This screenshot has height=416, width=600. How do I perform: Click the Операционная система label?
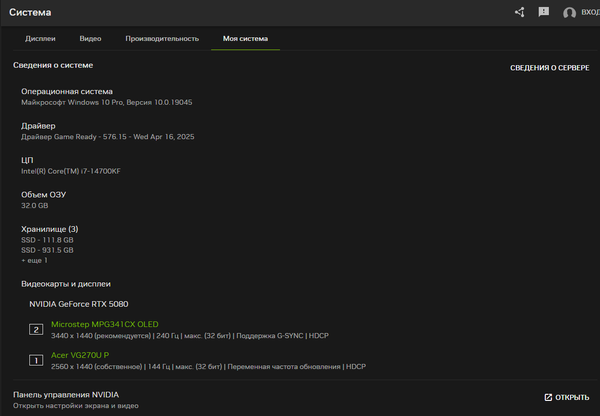point(67,91)
